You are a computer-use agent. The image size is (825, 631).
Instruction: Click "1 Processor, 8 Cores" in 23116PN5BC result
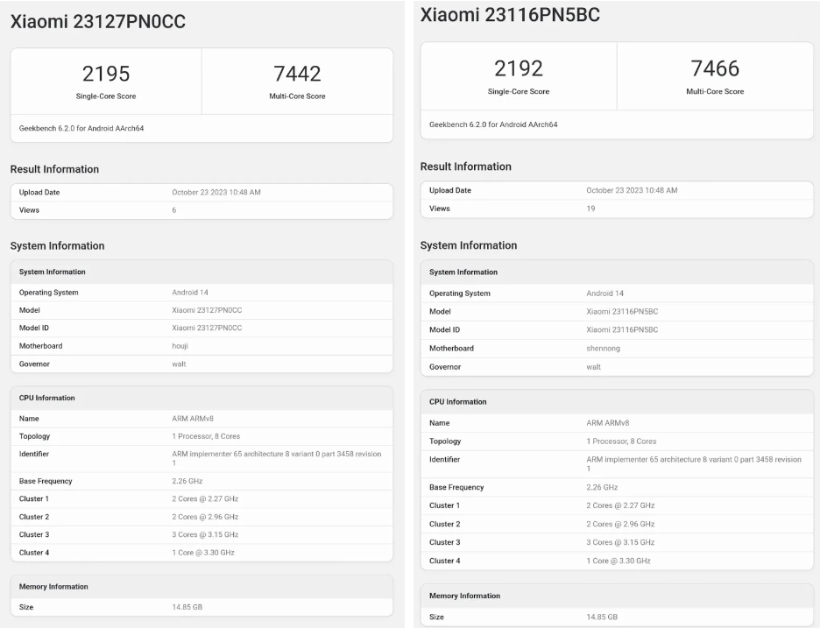pos(621,442)
